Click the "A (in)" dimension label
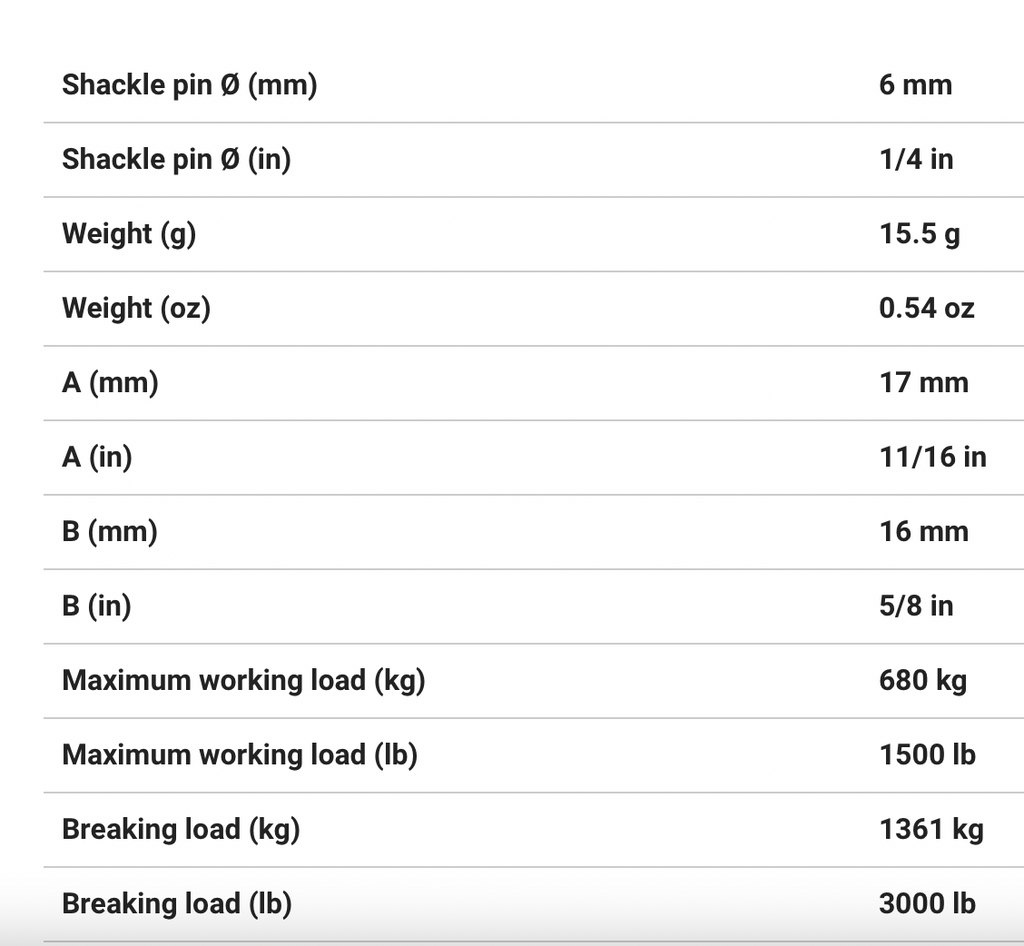1024x946 pixels. 97,457
